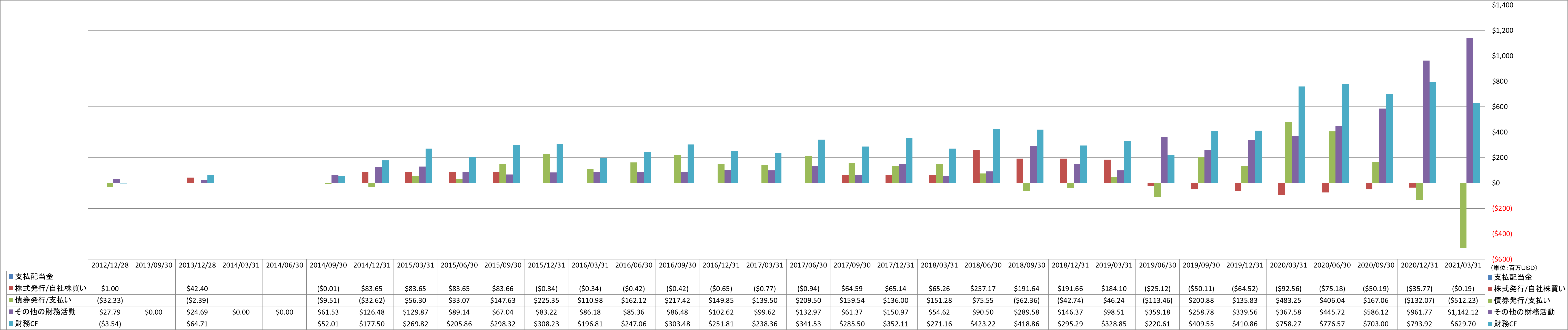The height and width of the screenshot is (330, 1568).
Task: Click the 2015/12/31 date column header
Action: click(547, 265)
